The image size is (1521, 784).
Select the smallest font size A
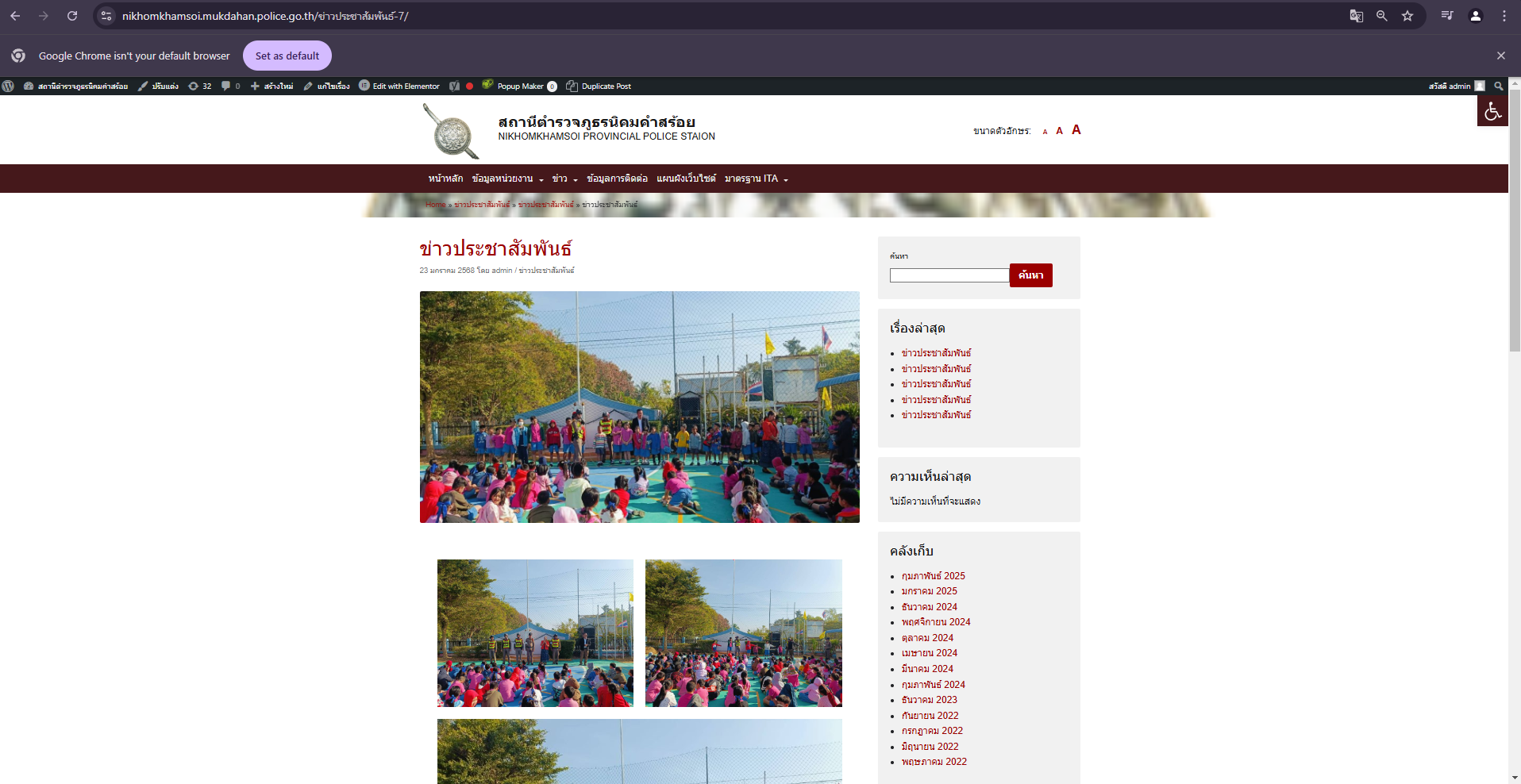click(x=1045, y=132)
